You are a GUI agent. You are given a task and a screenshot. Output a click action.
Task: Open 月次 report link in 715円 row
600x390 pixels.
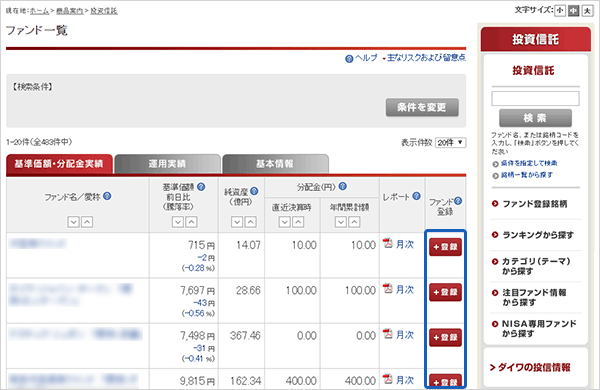[405, 244]
